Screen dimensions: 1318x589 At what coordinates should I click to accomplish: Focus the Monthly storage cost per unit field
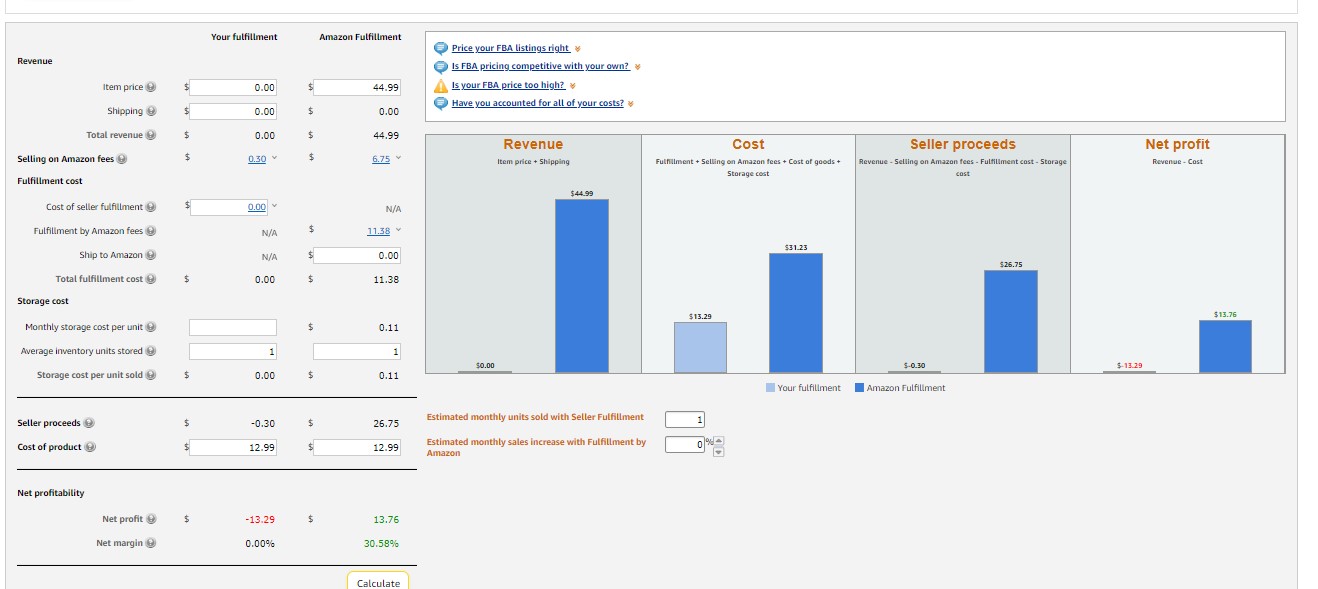(233, 327)
